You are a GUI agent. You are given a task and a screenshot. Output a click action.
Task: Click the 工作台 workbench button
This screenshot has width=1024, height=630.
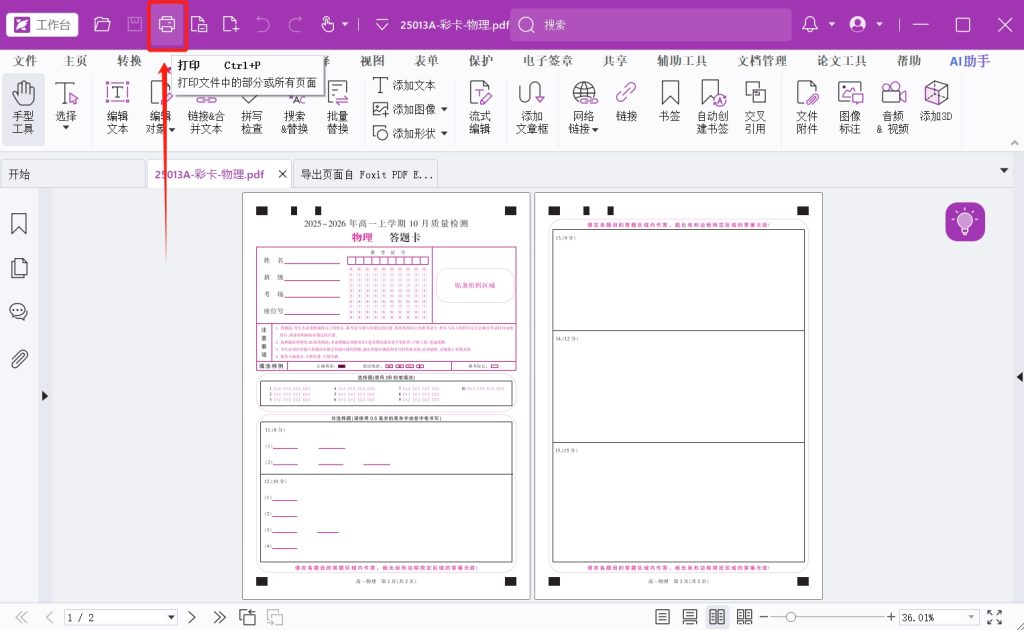pyautogui.click(x=42, y=24)
